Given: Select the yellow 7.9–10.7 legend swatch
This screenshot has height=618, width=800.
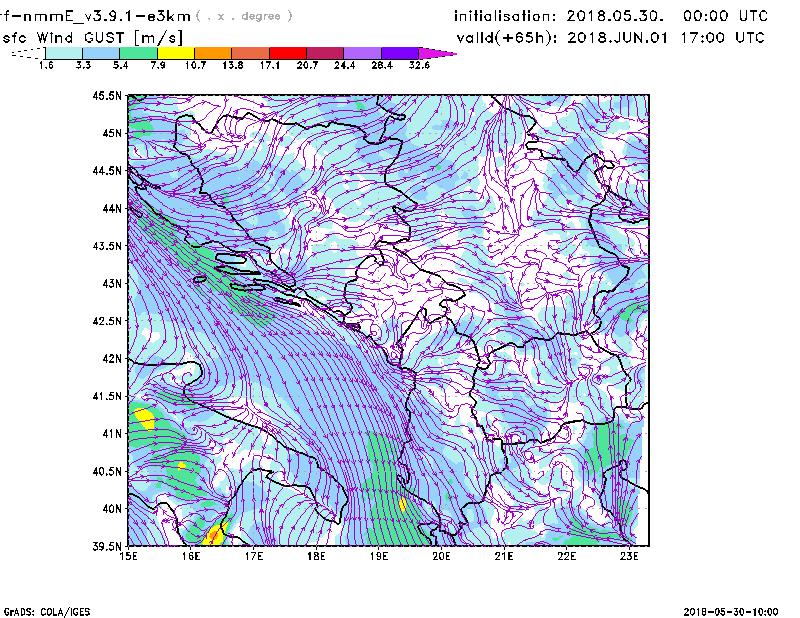Looking at the screenshot, I should click(x=176, y=53).
